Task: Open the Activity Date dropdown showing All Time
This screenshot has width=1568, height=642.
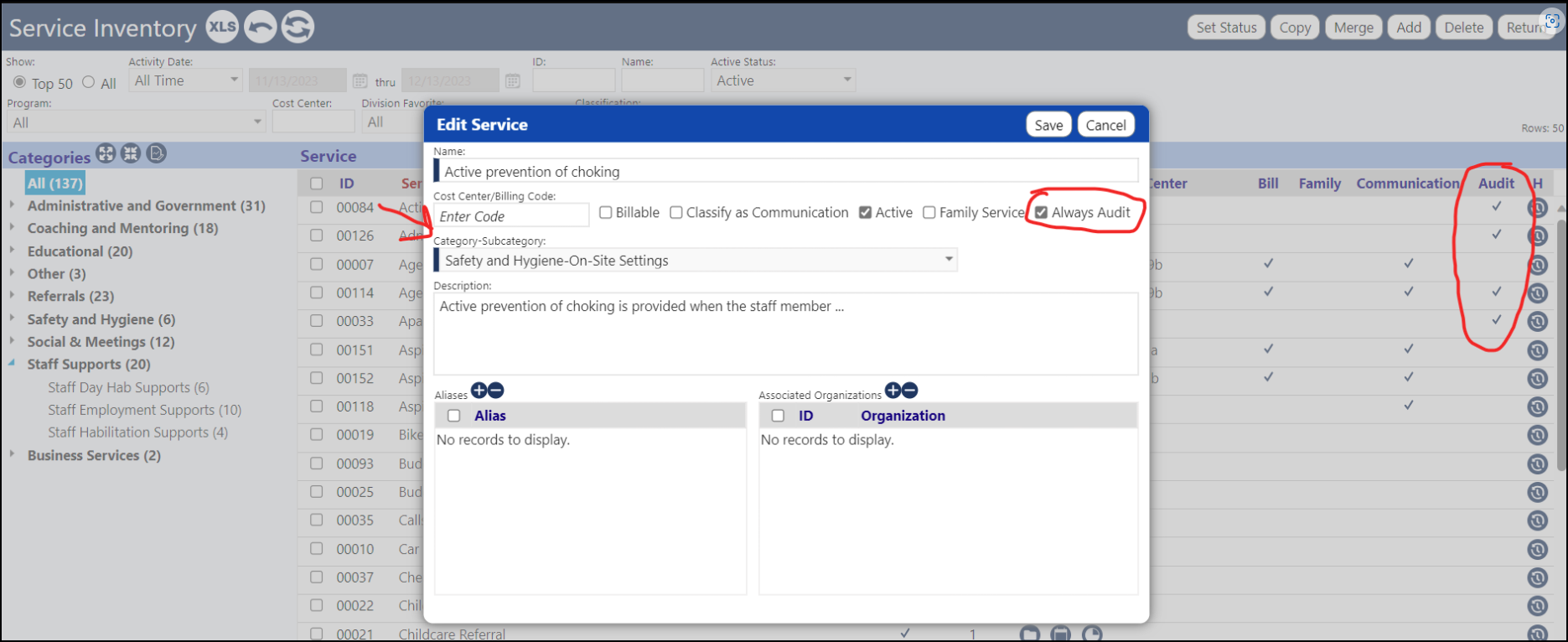Action: click(x=185, y=80)
